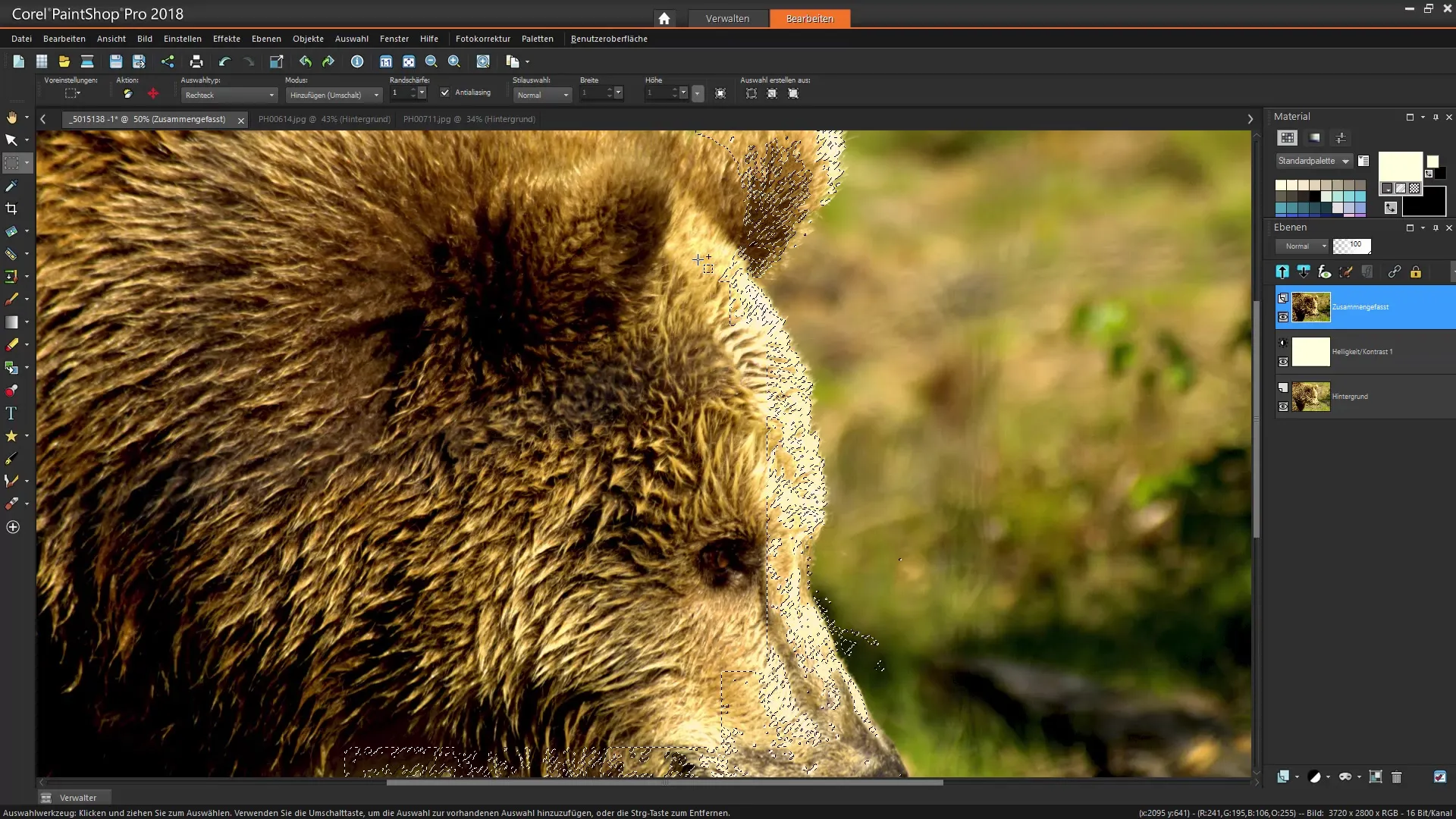Click the large cream foreground color swatch
This screenshot has height=819, width=1456.
coord(1400,166)
